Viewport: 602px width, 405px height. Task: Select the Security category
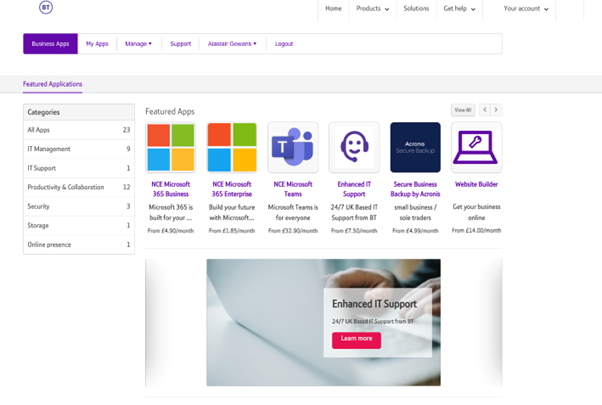79,206
